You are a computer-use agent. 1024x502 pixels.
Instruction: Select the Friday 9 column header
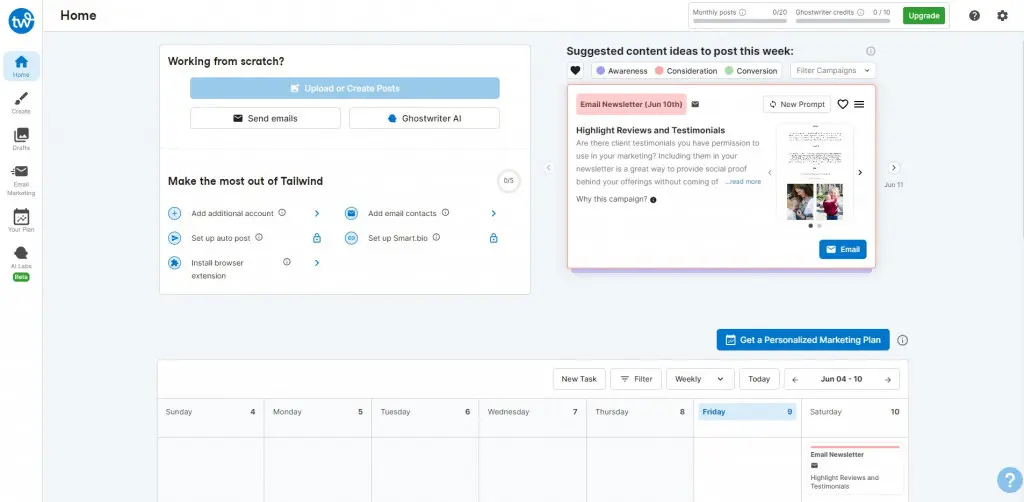point(747,412)
